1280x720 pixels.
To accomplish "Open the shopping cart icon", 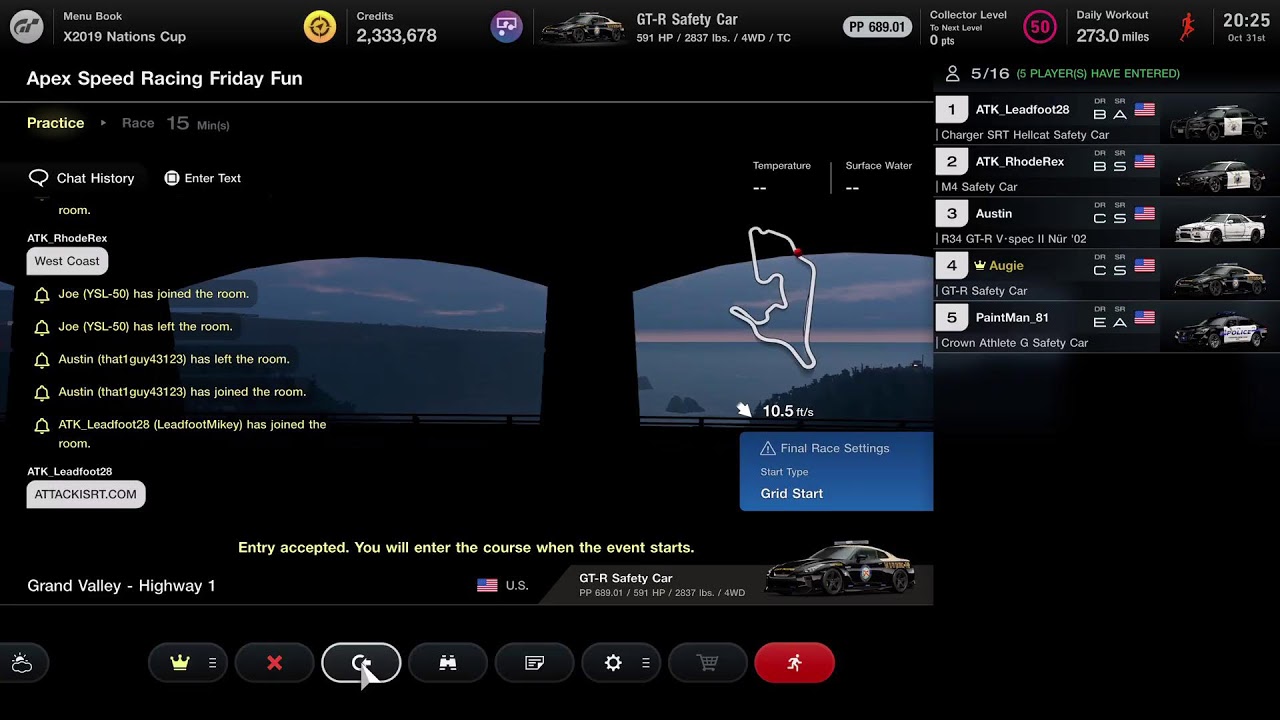I will [708, 663].
